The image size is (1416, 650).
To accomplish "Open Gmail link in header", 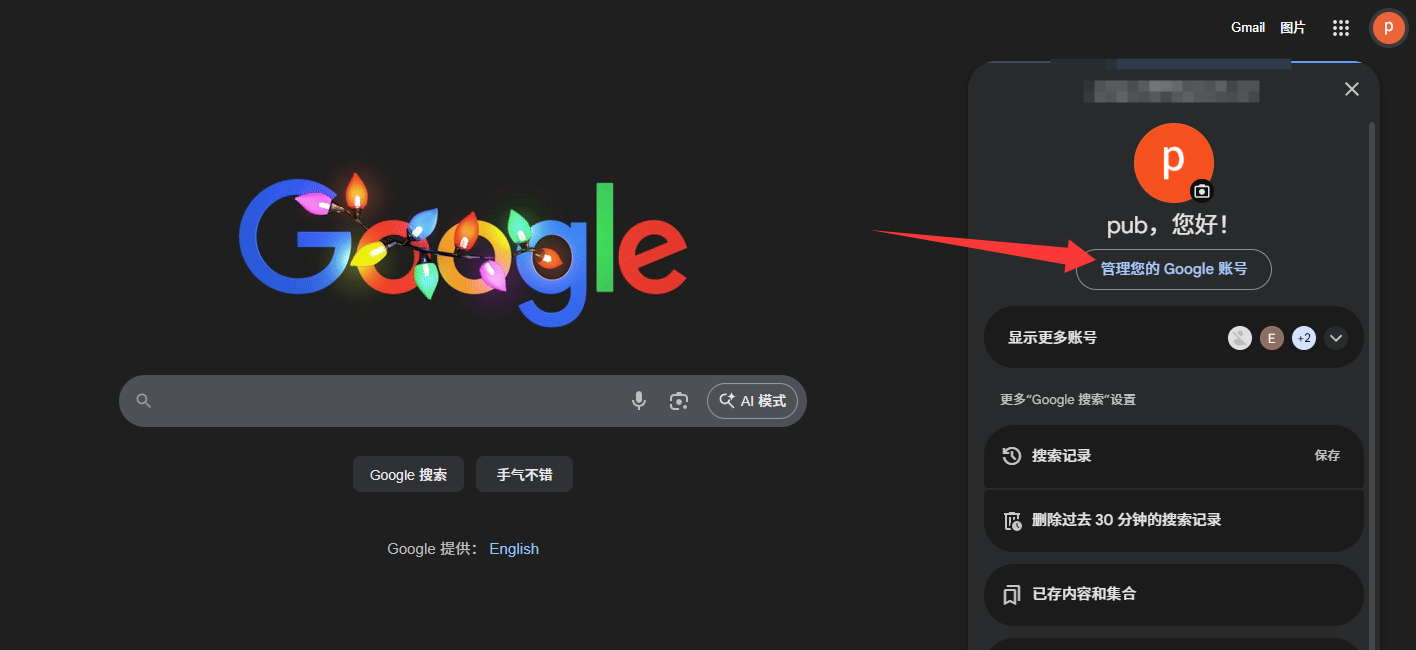I will tap(1248, 28).
